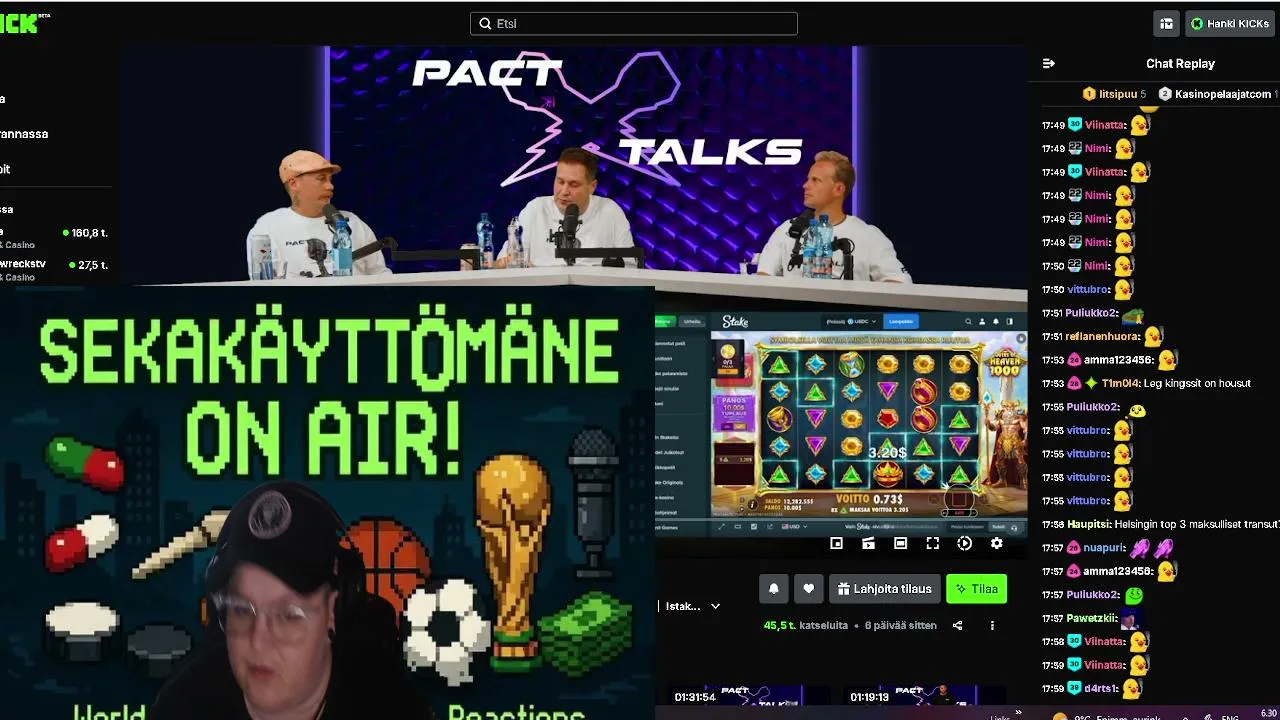1280x720 pixels.
Task: Select litsipuu in the chat leaderboard
Action: tap(1115, 94)
